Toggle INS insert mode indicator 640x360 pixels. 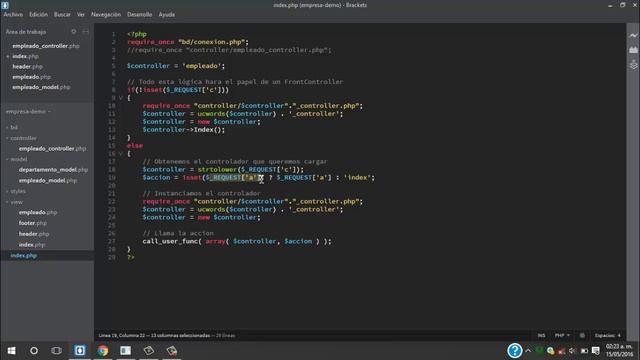(541, 336)
